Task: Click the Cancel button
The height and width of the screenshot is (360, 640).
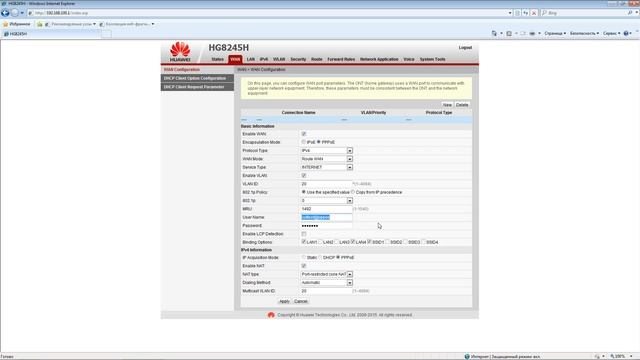Action: coord(301,301)
